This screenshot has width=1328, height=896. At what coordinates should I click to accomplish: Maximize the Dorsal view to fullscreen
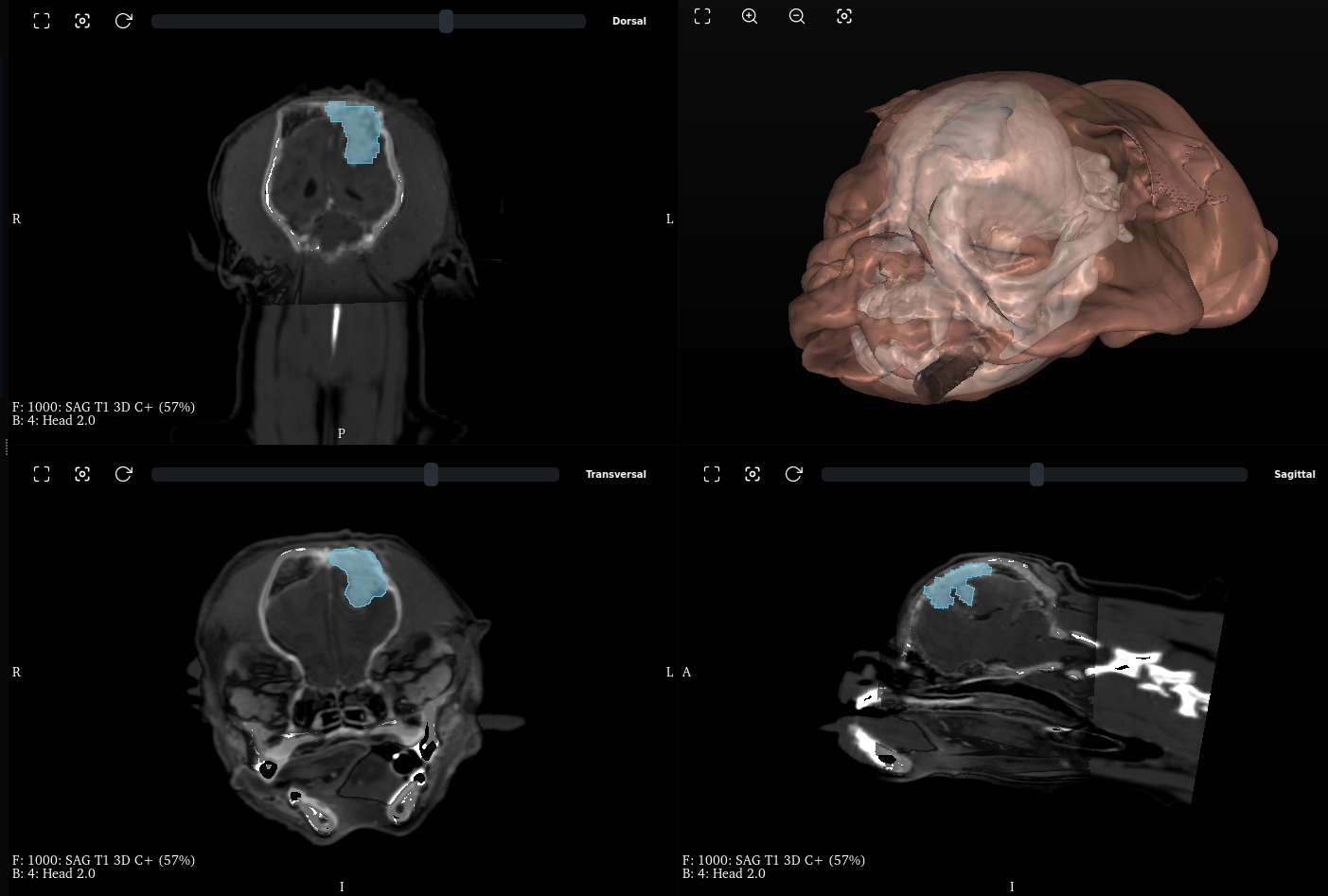(x=41, y=20)
